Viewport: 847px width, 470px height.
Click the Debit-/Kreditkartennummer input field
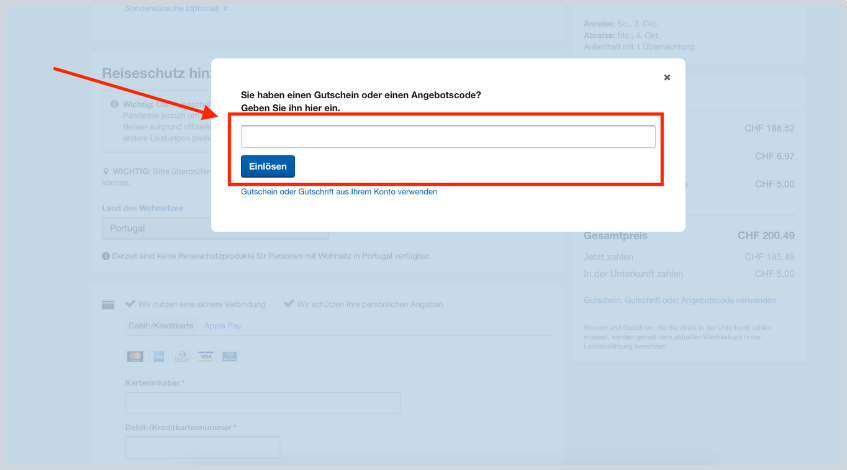tap(203, 447)
